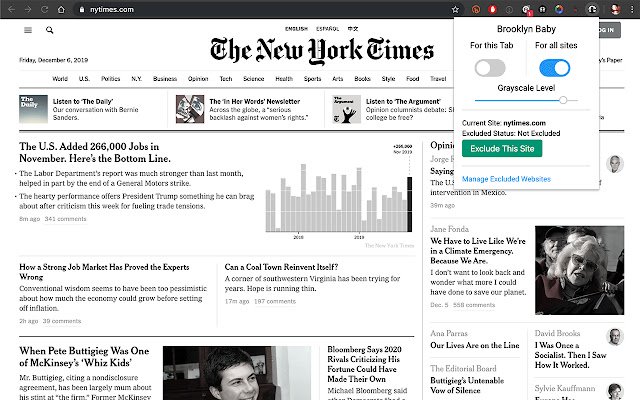Click the browser forward arrow
Screen dimensions: 640x400
click(x=28, y=9)
